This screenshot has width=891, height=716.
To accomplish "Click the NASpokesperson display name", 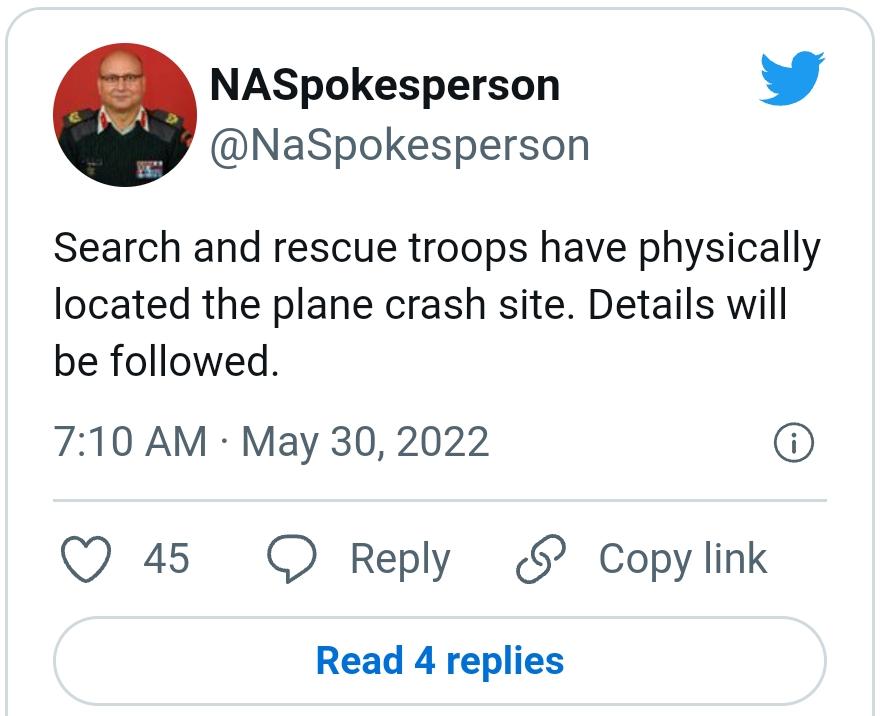I will point(384,86).
